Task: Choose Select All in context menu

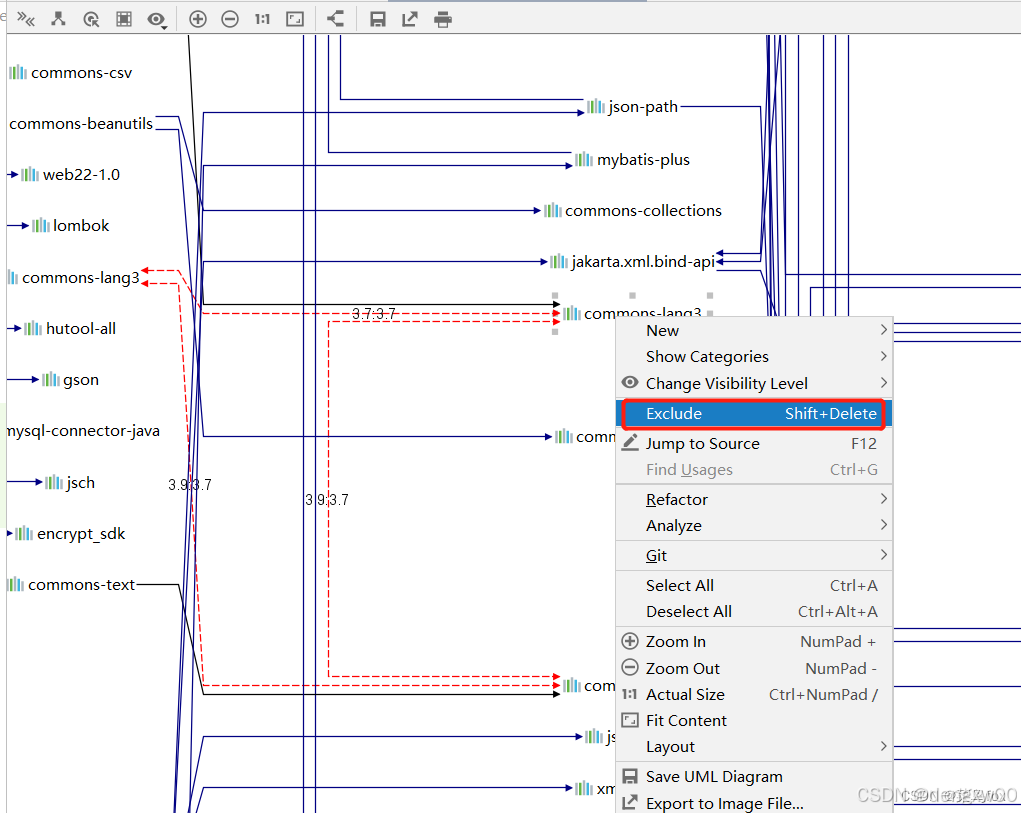Action: click(x=754, y=586)
